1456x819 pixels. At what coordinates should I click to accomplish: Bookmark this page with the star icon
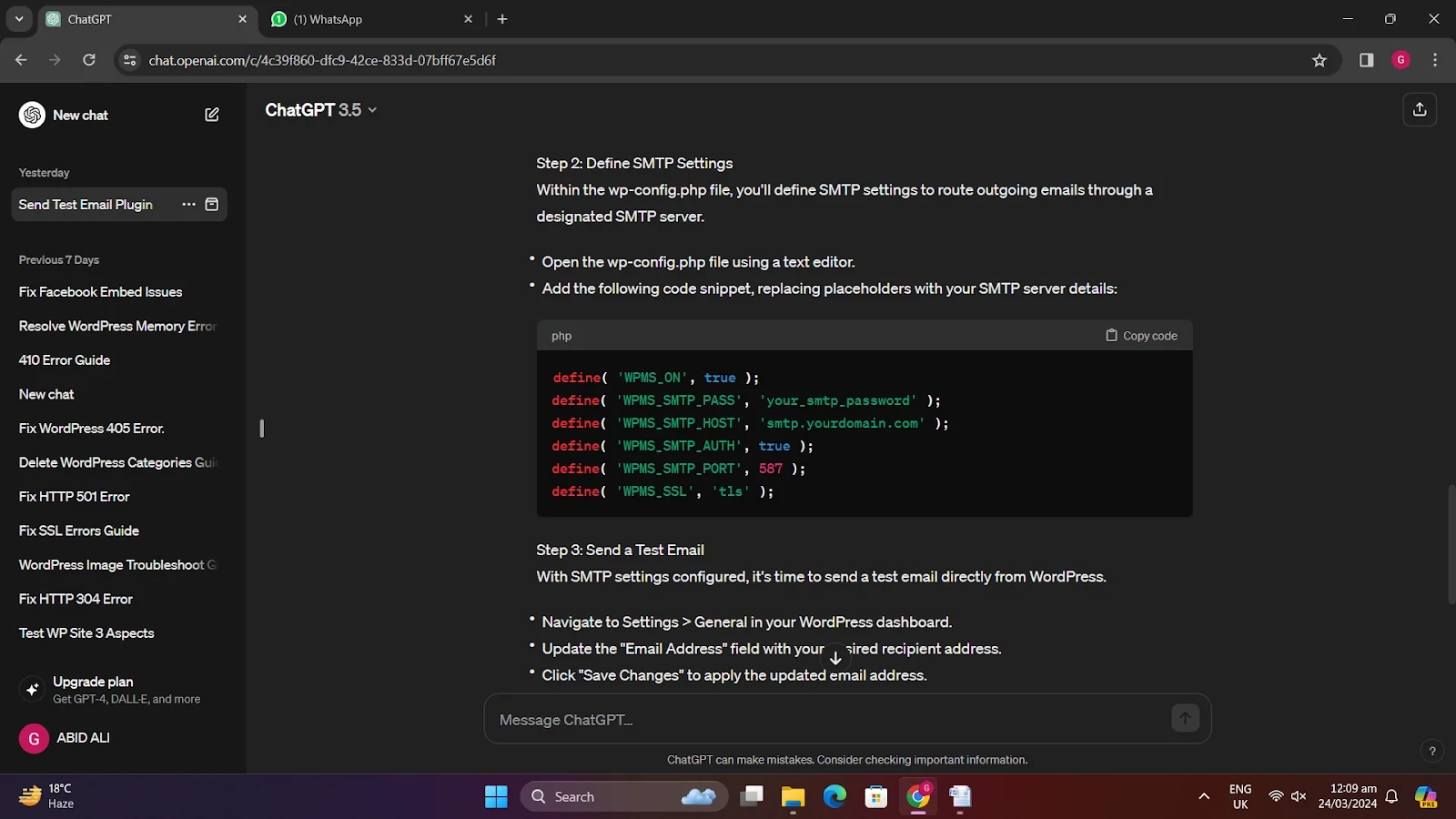point(1319,60)
